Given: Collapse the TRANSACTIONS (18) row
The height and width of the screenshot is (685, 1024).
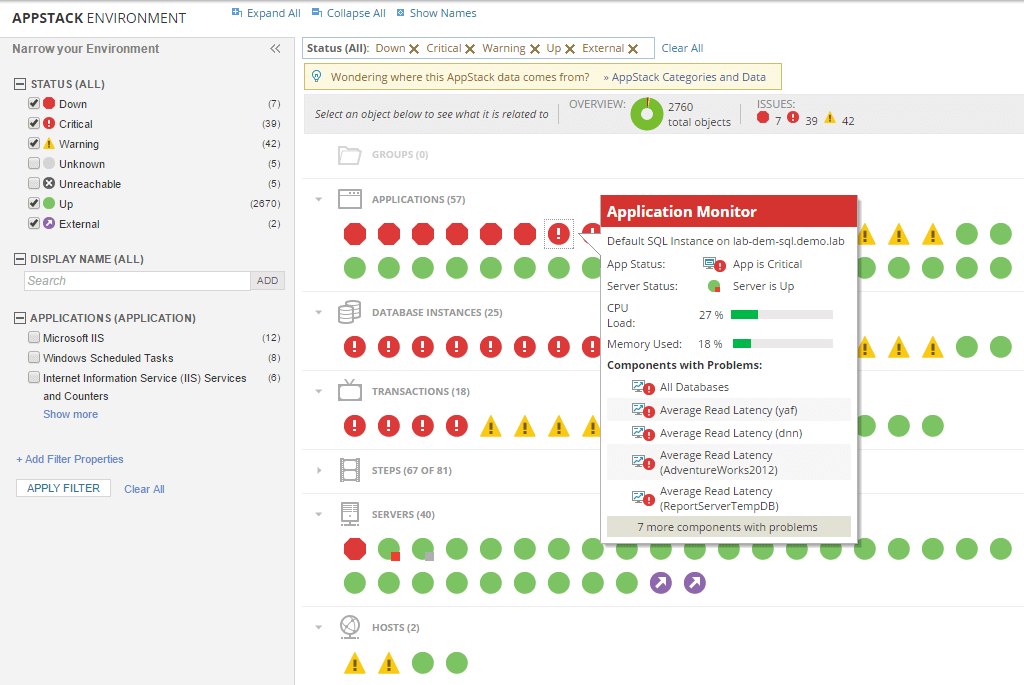Looking at the screenshot, I should click(319, 391).
